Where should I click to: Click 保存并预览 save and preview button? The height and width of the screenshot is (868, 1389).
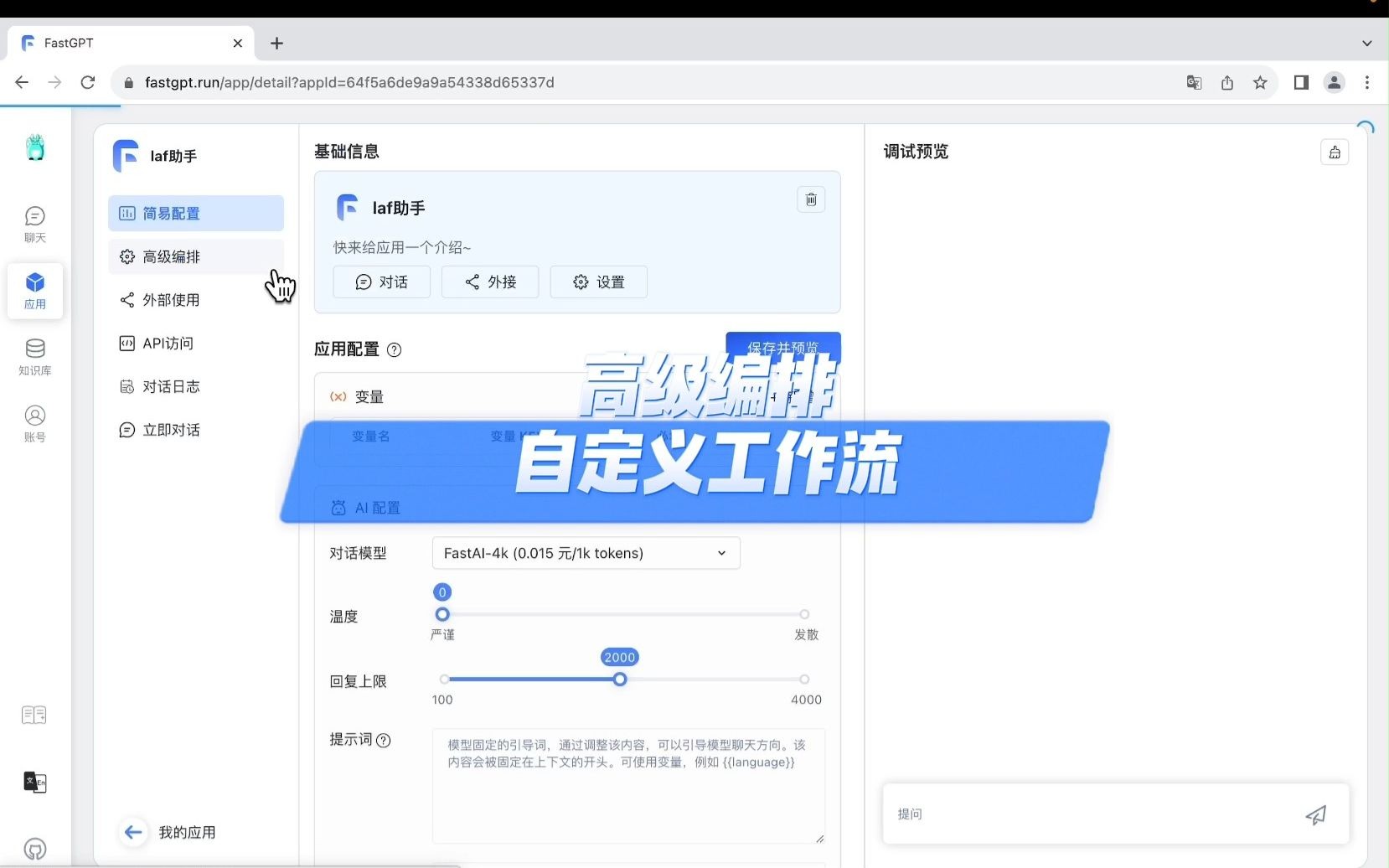coord(783,348)
